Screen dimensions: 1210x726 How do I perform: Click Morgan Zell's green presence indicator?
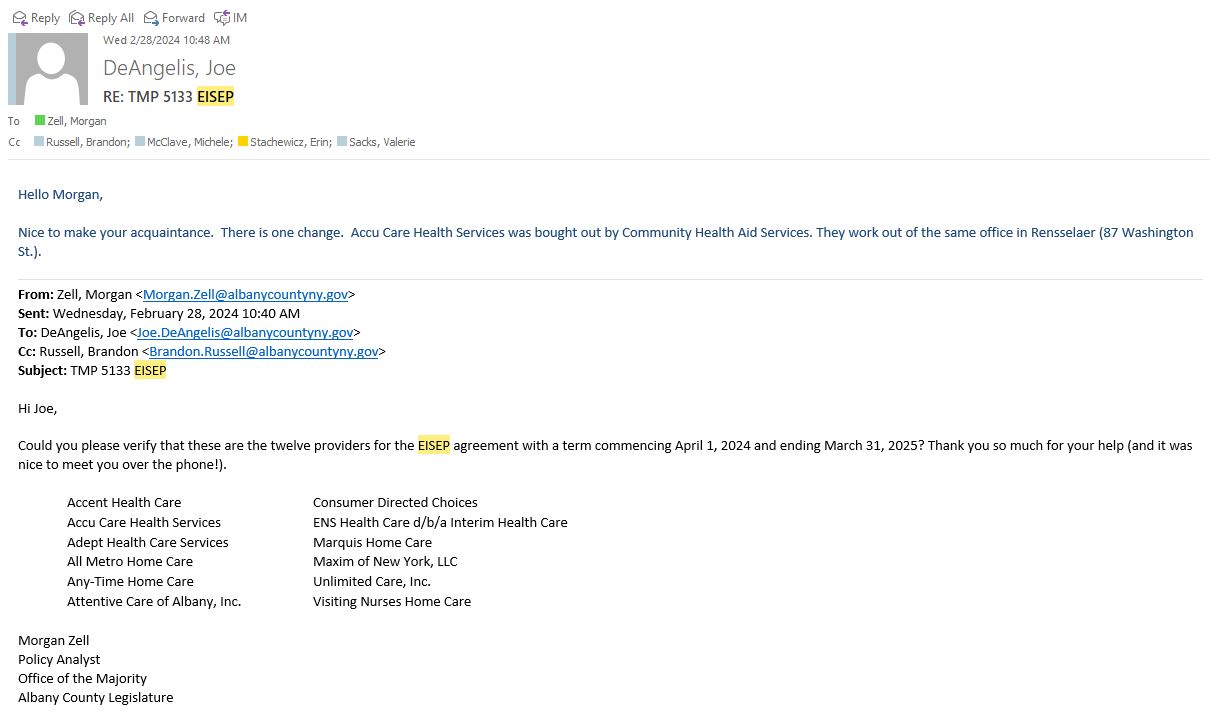pos(40,121)
